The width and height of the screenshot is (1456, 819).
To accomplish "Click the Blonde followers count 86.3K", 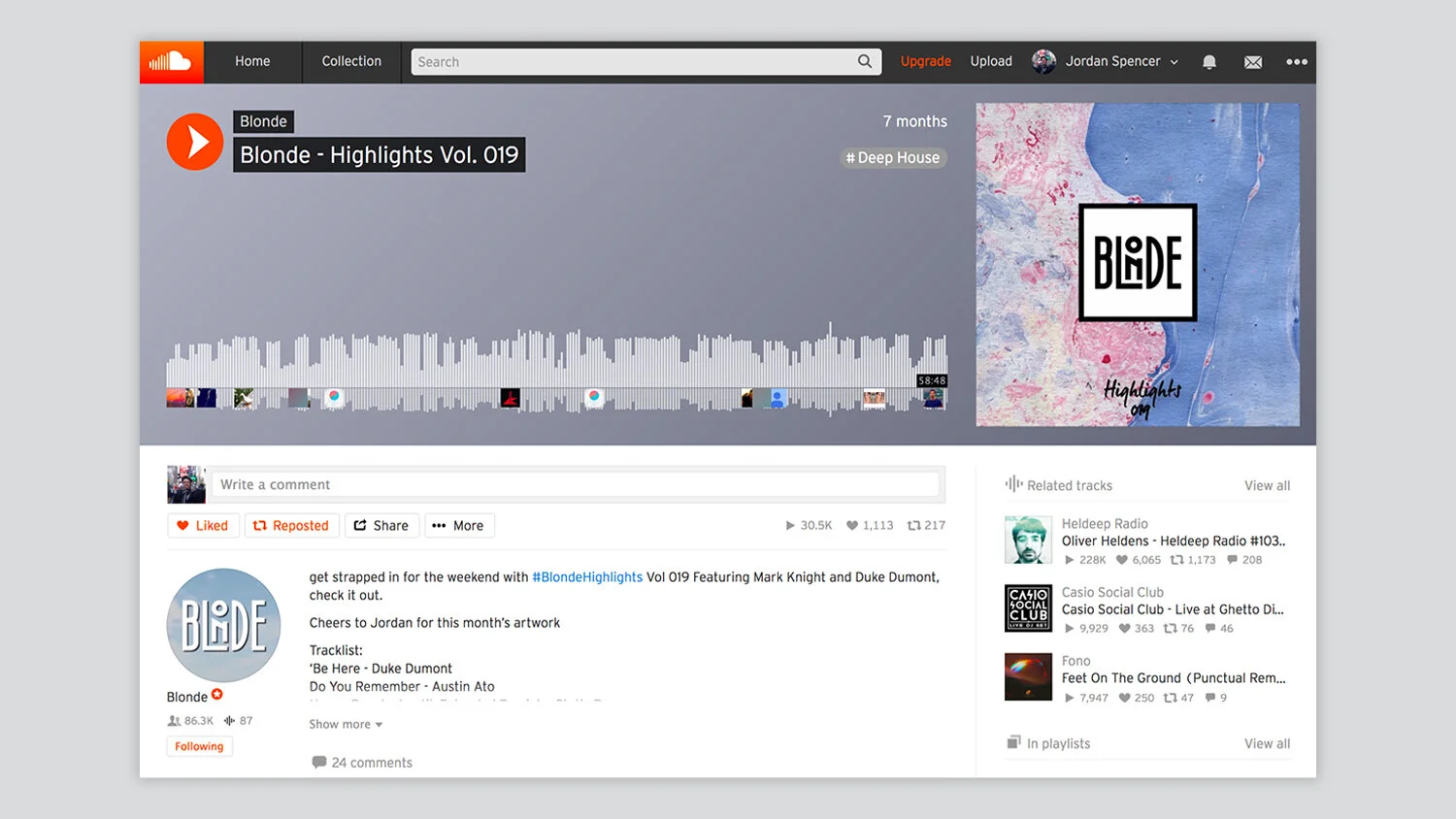I will [190, 721].
